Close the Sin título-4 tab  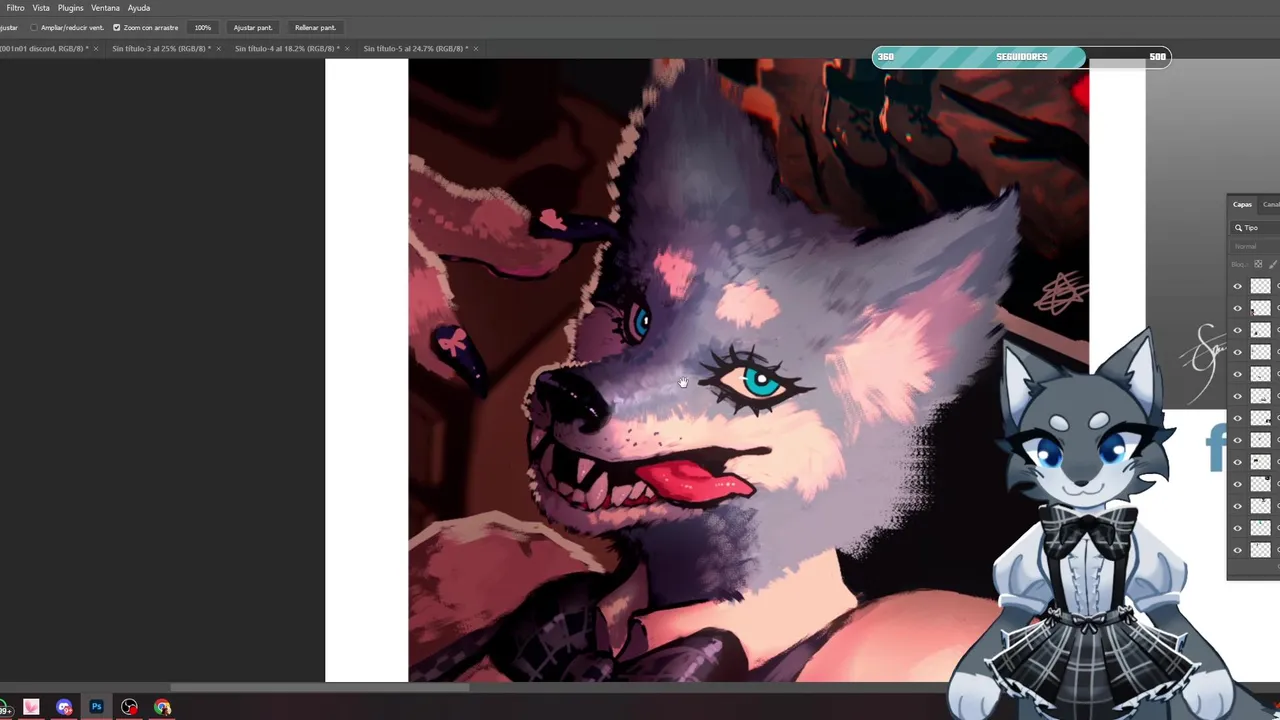coord(347,48)
